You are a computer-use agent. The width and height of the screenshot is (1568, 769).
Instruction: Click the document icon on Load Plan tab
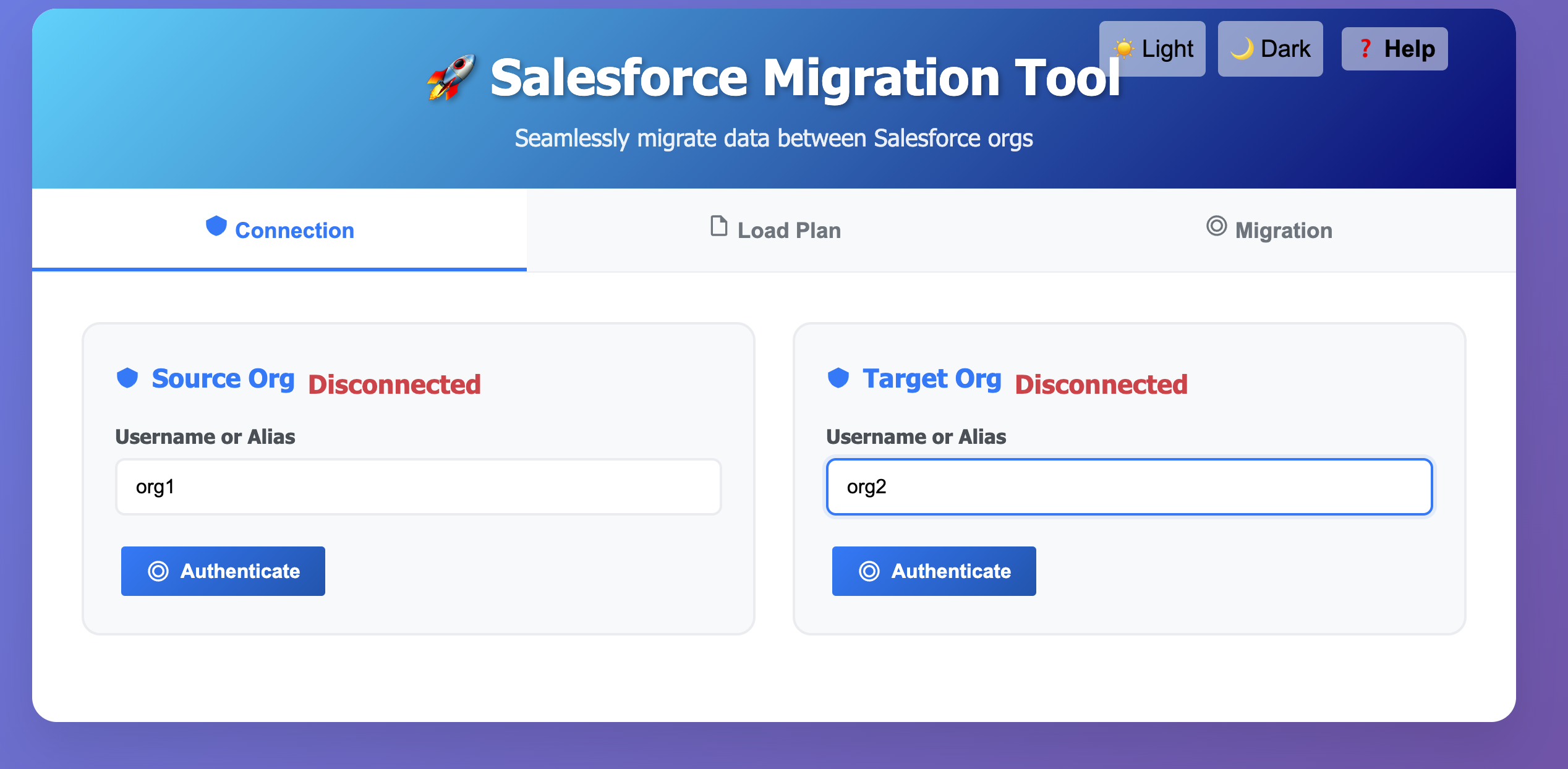718,226
